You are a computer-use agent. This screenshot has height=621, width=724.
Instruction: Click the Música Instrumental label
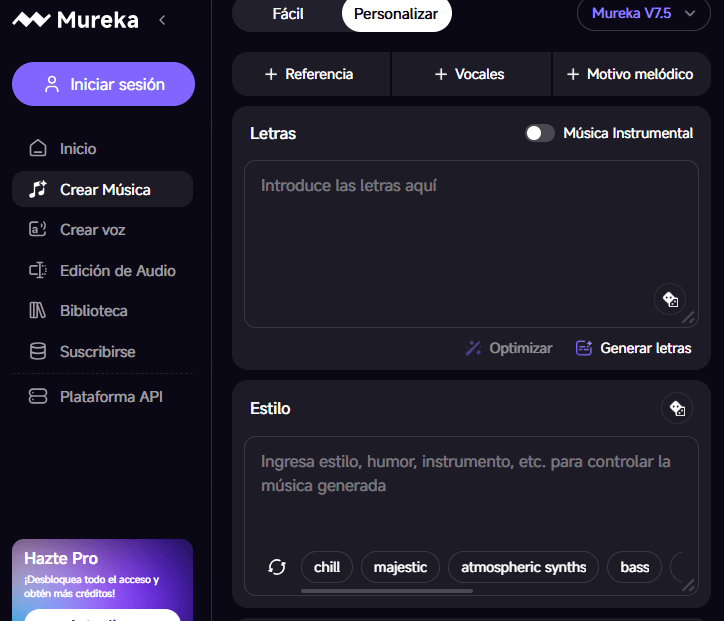(628, 133)
